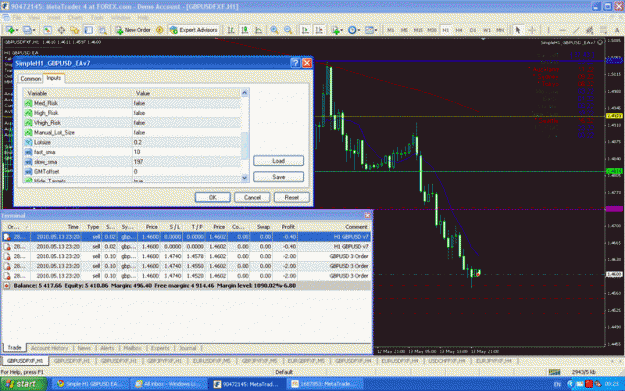Select the vertical line drawing tool
The image size is (625, 391).
548,30
